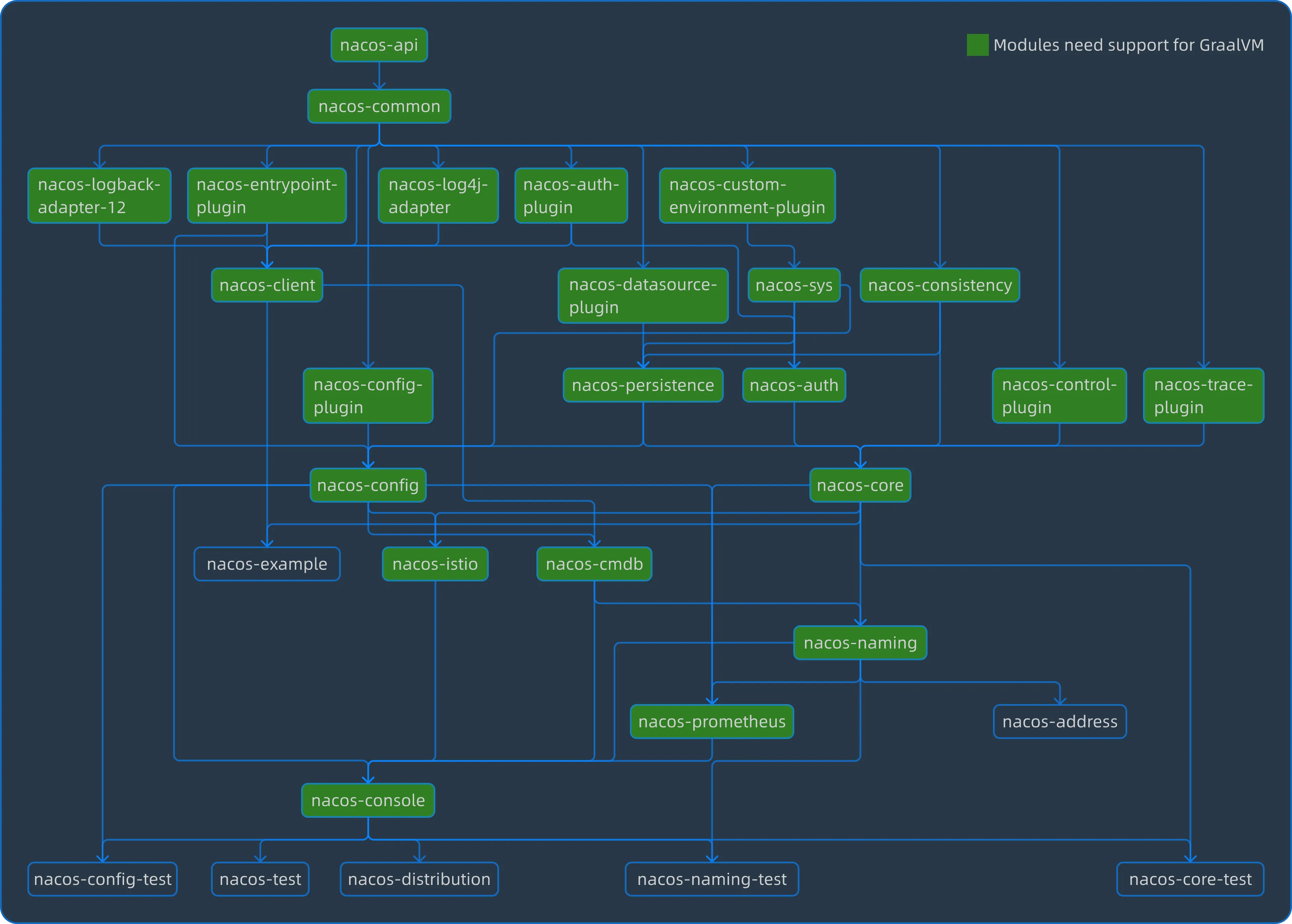Viewport: 1292px width, 924px height.
Task: Select the nacos-test box
Action: (x=260, y=879)
